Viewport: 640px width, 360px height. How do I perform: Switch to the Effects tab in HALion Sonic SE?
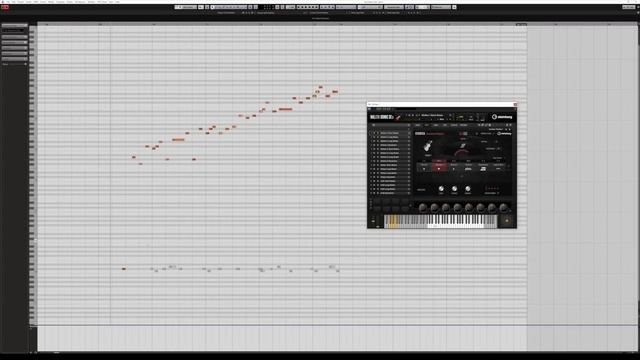(454, 125)
